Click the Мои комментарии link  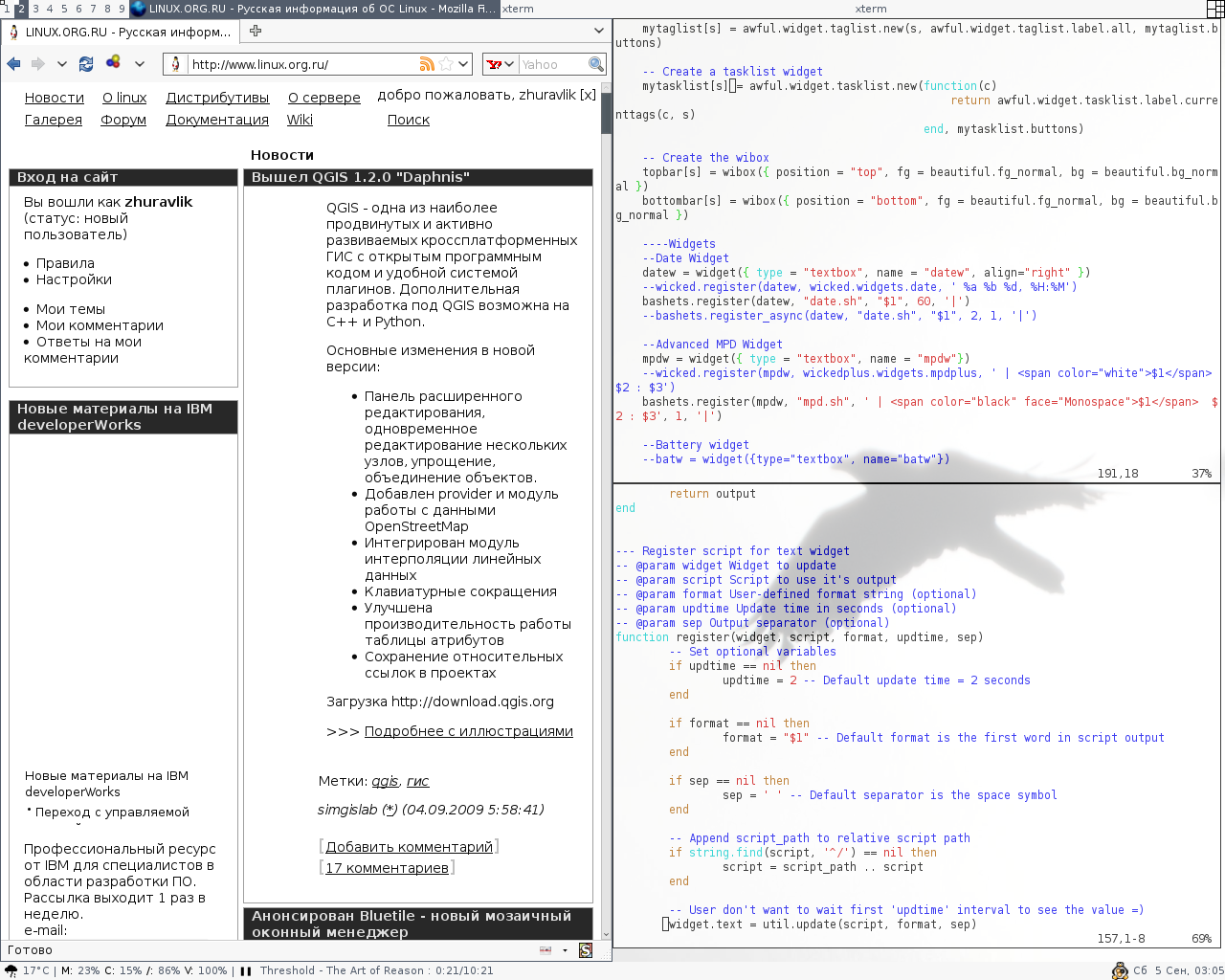coord(100,325)
